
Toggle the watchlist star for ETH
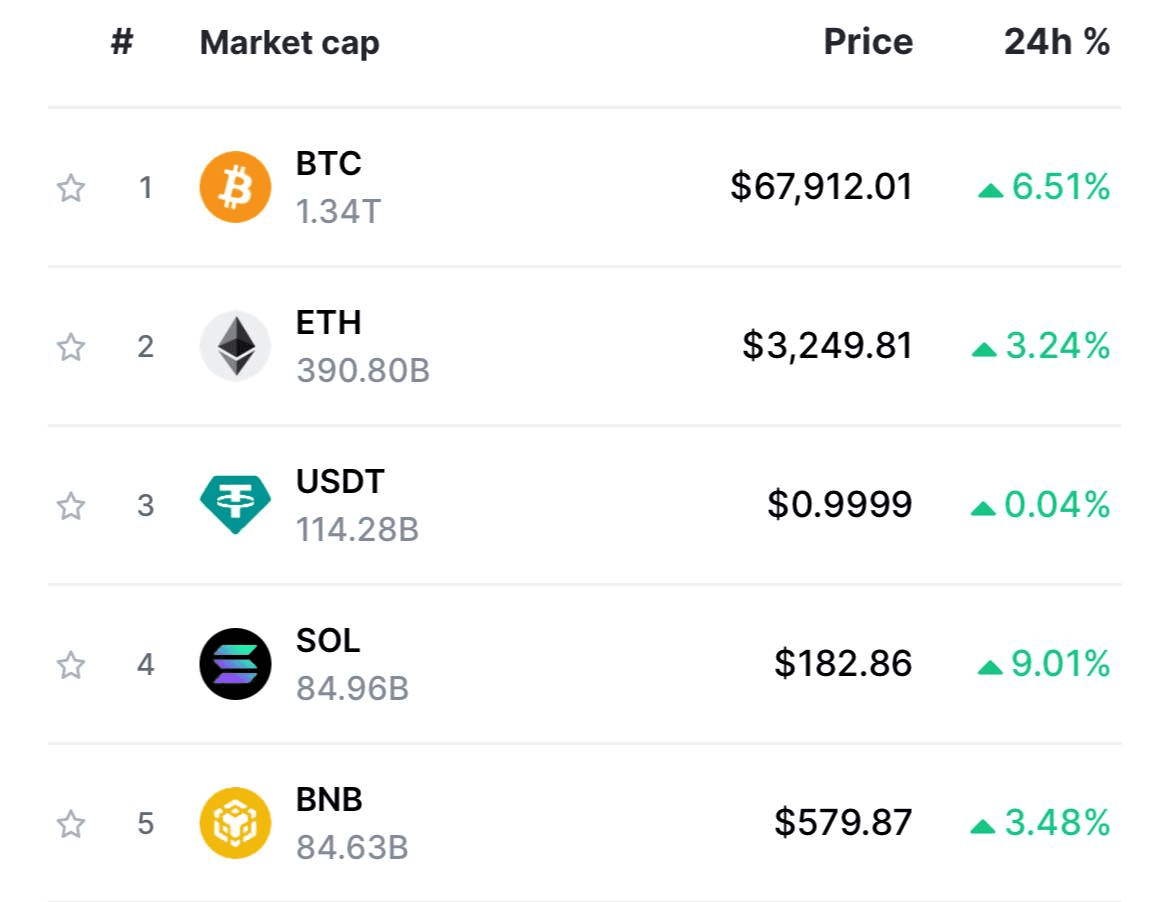click(71, 347)
